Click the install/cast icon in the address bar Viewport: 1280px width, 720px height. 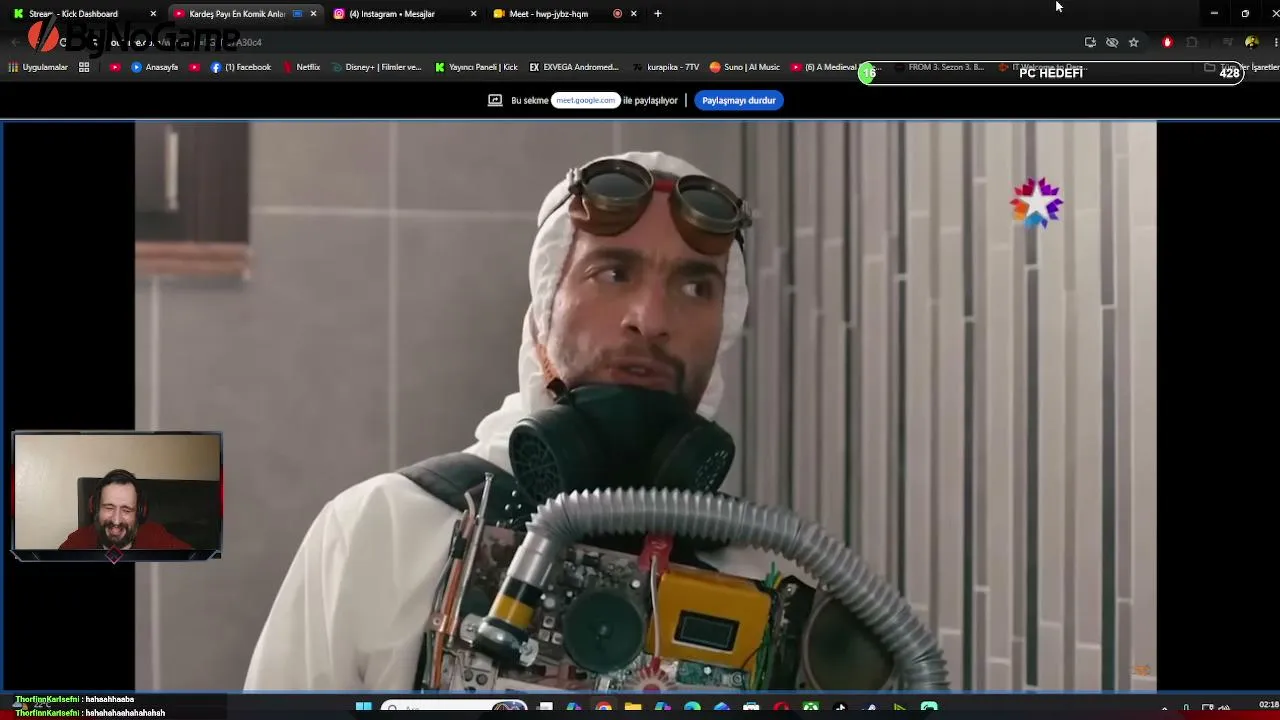pos(1090,42)
